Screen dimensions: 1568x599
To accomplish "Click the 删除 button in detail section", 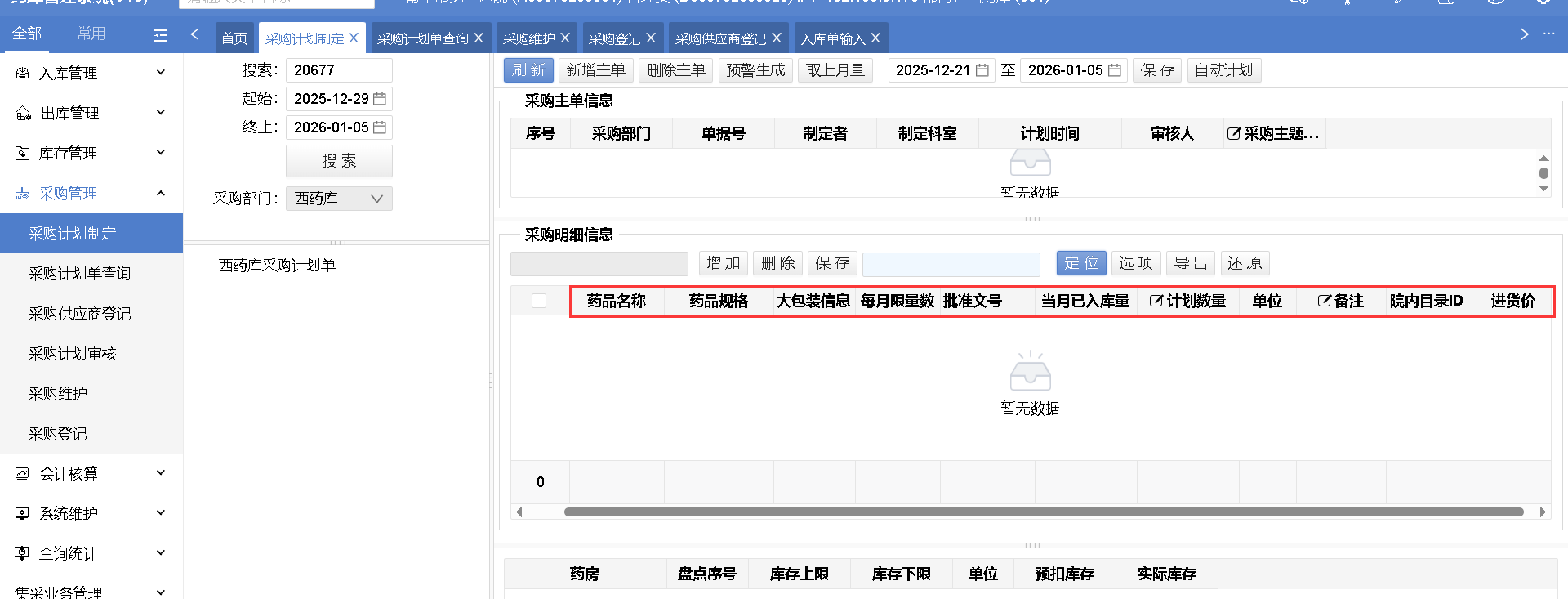I will [778, 263].
